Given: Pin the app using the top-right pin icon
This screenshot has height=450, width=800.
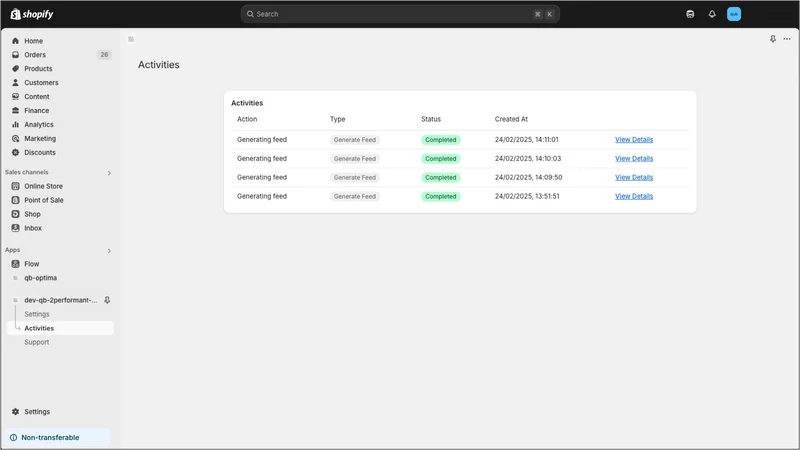Looking at the screenshot, I should [x=772, y=39].
